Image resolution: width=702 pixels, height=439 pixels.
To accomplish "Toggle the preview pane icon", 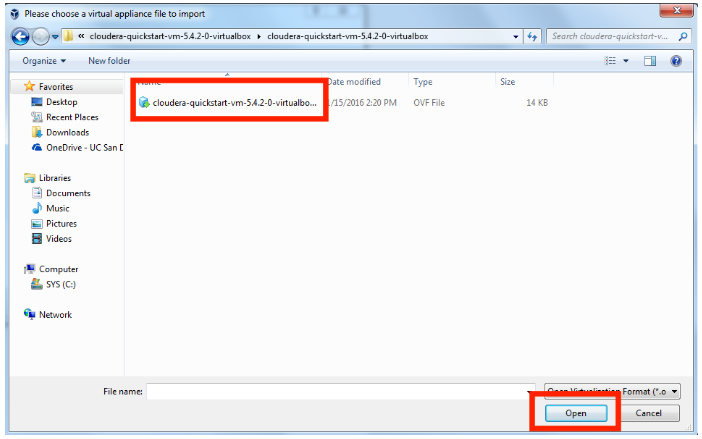I will click(650, 61).
